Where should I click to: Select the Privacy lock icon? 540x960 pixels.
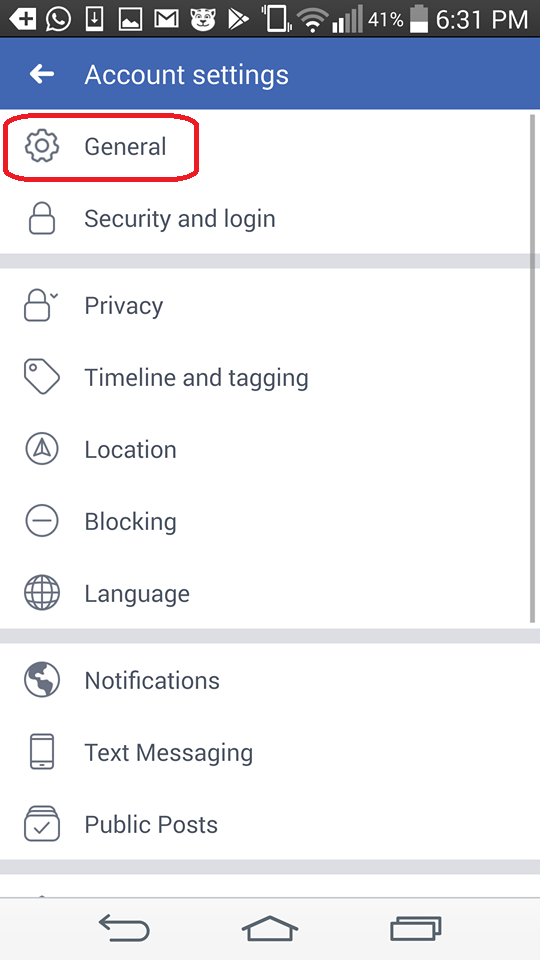pyautogui.click(x=42, y=305)
